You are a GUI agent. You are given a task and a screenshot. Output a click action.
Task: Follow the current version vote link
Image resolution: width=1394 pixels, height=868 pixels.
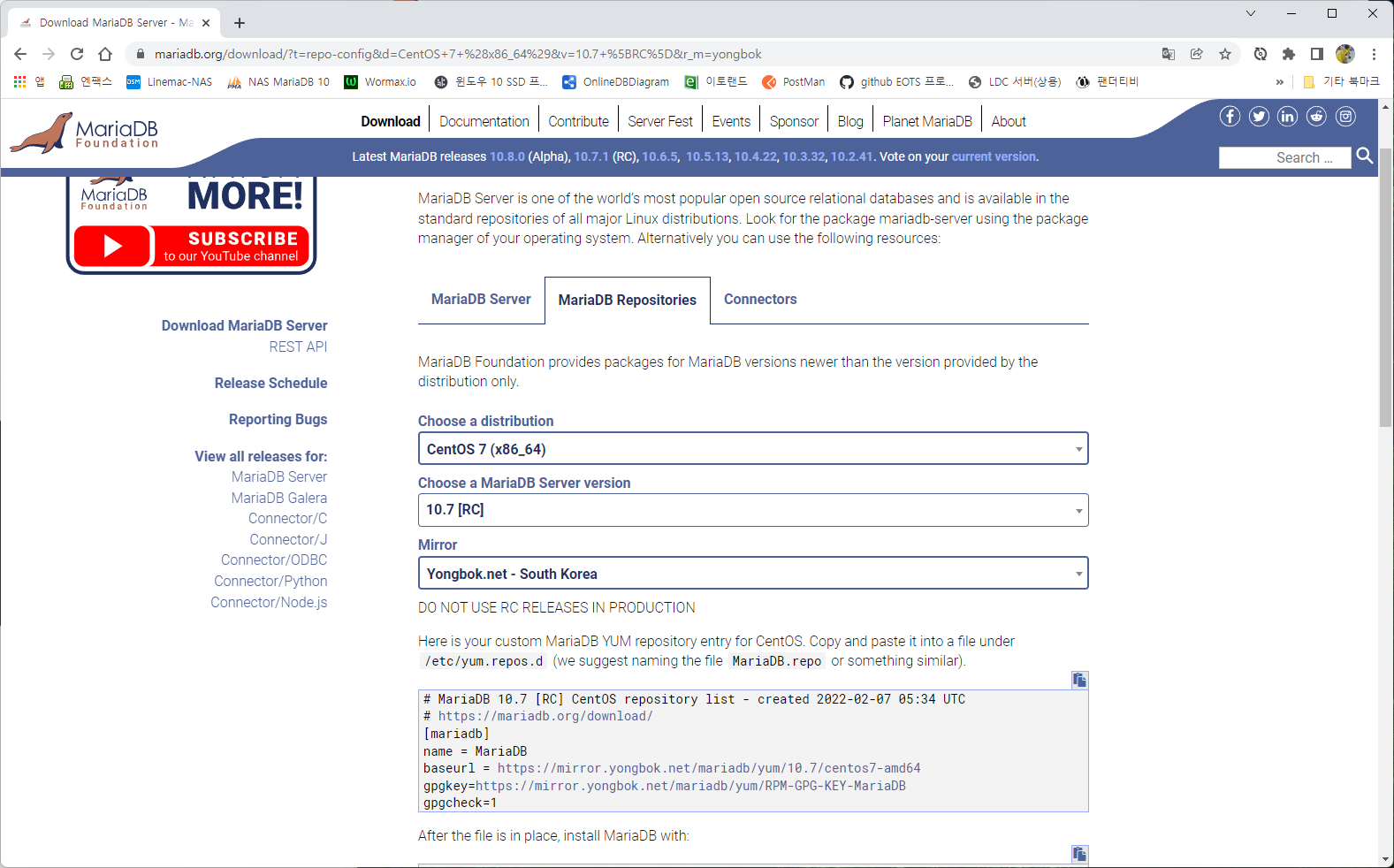pos(994,156)
